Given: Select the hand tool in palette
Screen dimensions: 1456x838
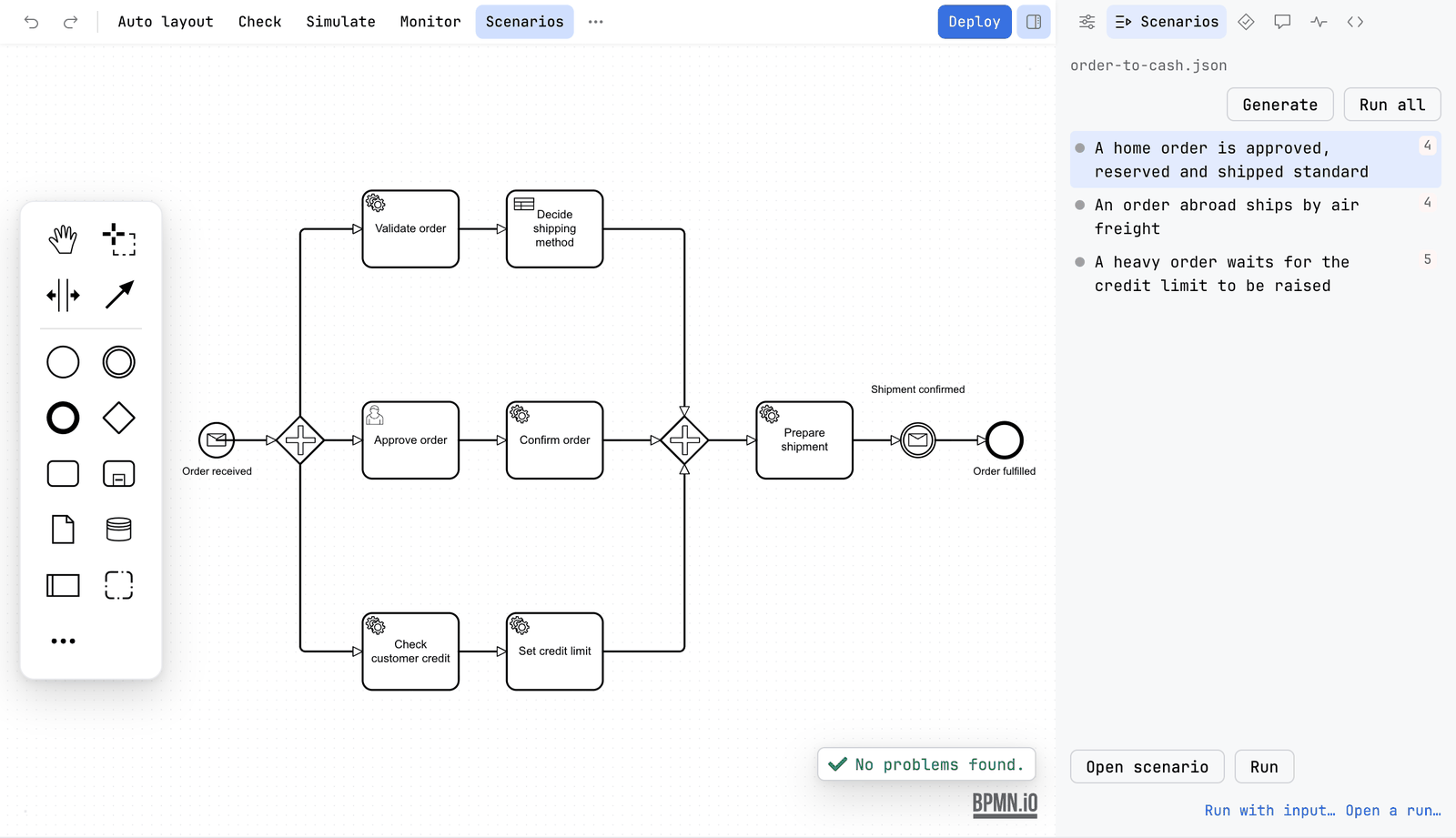Looking at the screenshot, I should (63, 239).
